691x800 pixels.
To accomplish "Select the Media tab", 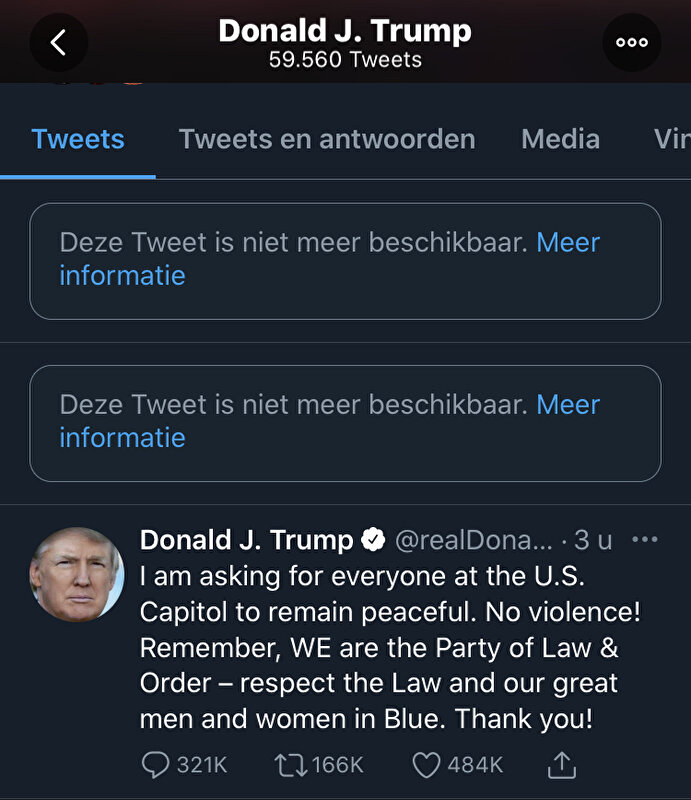I will click(560, 139).
